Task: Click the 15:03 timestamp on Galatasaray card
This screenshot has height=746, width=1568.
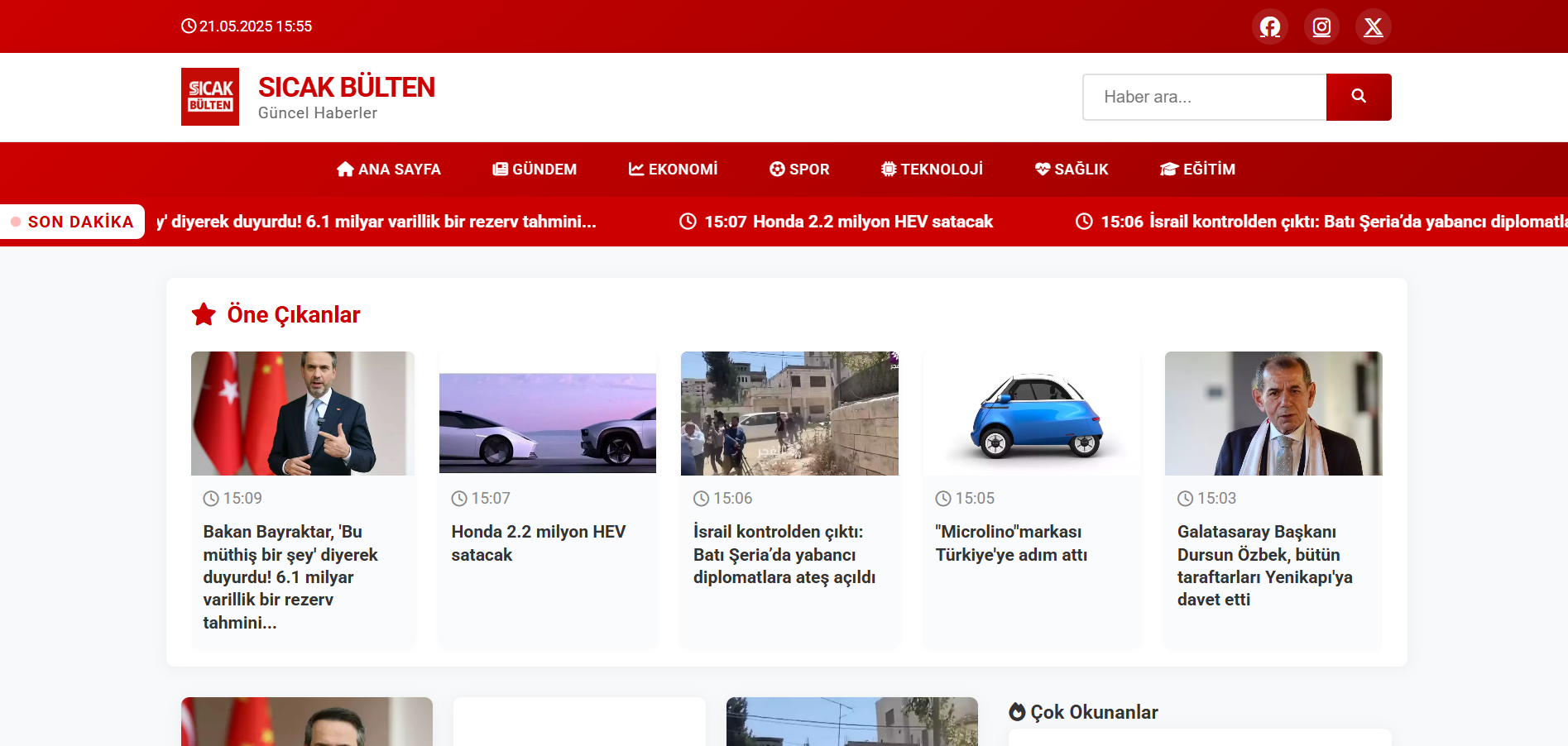Action: coord(1207,499)
